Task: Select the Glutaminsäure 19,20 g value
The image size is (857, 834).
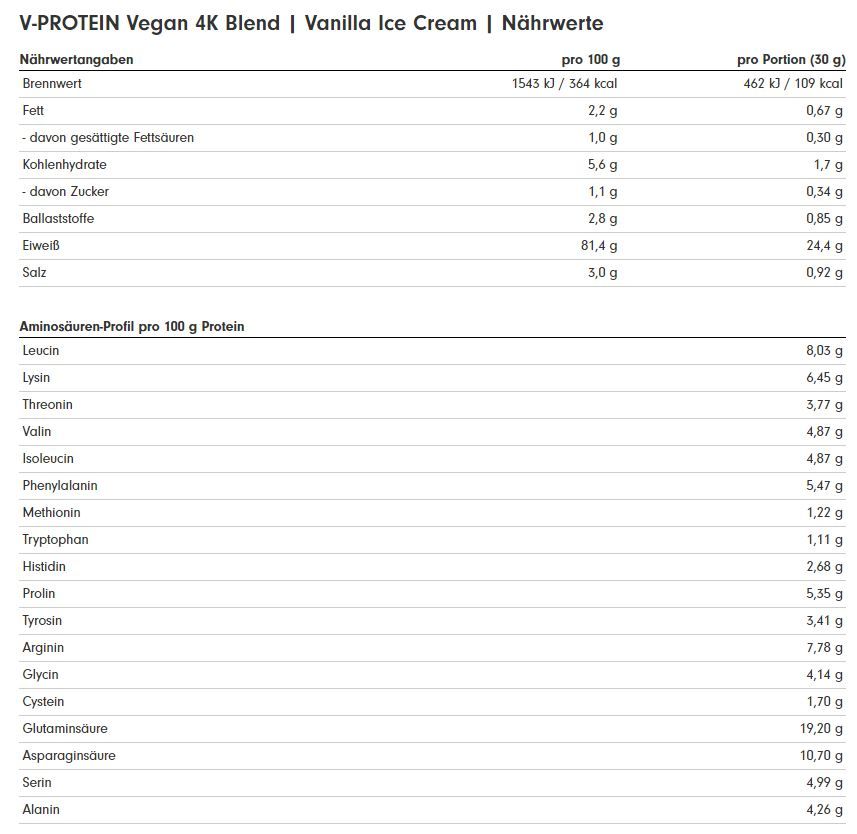Action: [821, 729]
